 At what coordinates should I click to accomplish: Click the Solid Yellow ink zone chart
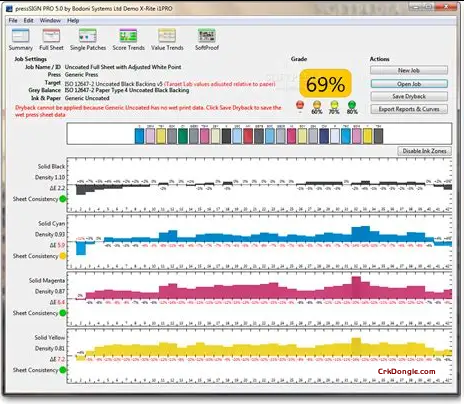pos(259,356)
